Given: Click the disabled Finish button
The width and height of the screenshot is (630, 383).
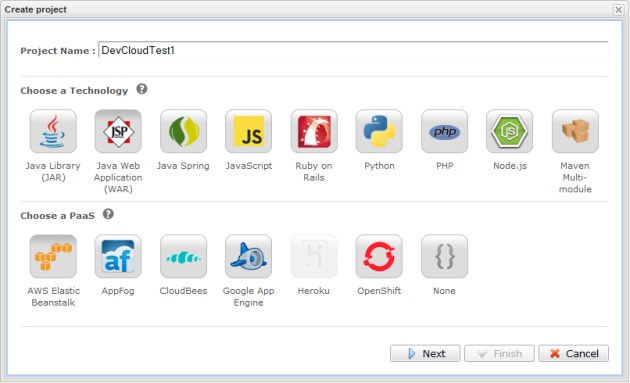Looking at the screenshot, I should click(499, 353).
